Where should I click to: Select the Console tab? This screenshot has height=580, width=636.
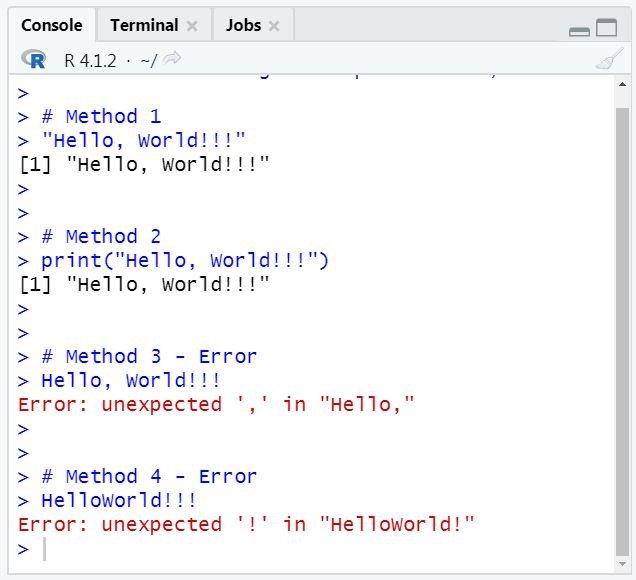tap(51, 25)
